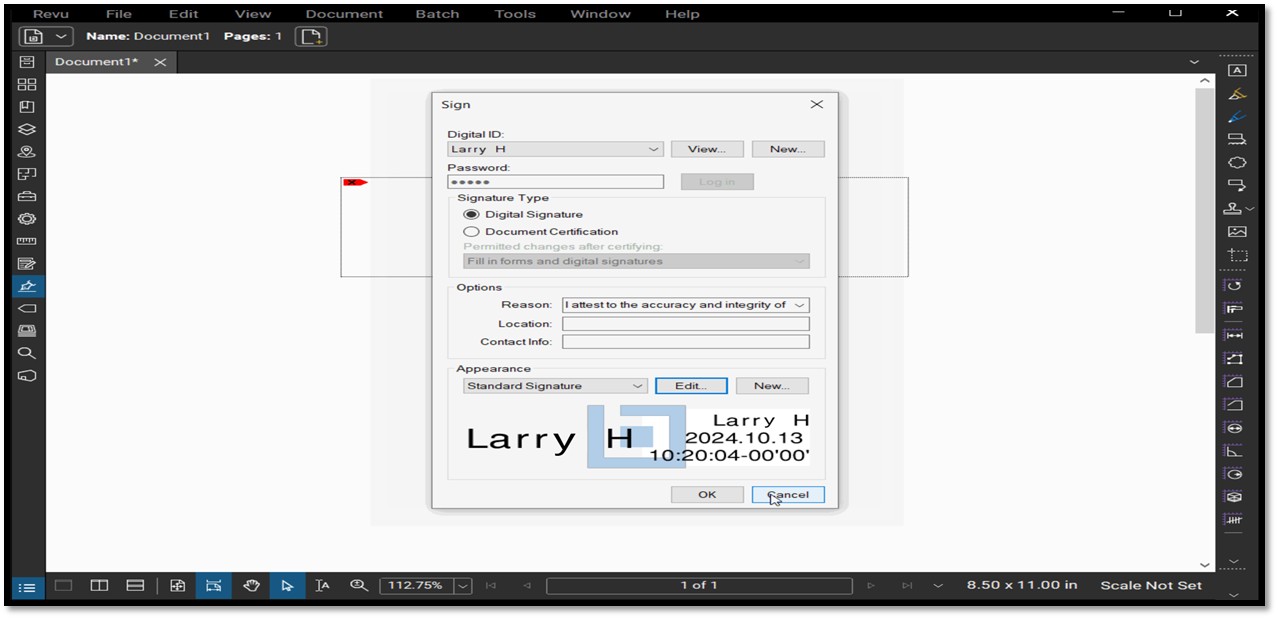This screenshot has height=619, width=1278.
Task: Open the Digital ID dropdown showing Larry H
Action: point(555,149)
